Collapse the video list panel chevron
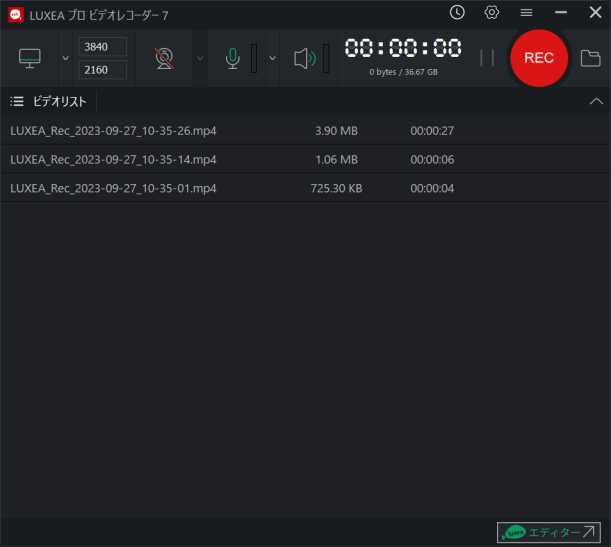The width and height of the screenshot is (611, 547). click(x=596, y=101)
